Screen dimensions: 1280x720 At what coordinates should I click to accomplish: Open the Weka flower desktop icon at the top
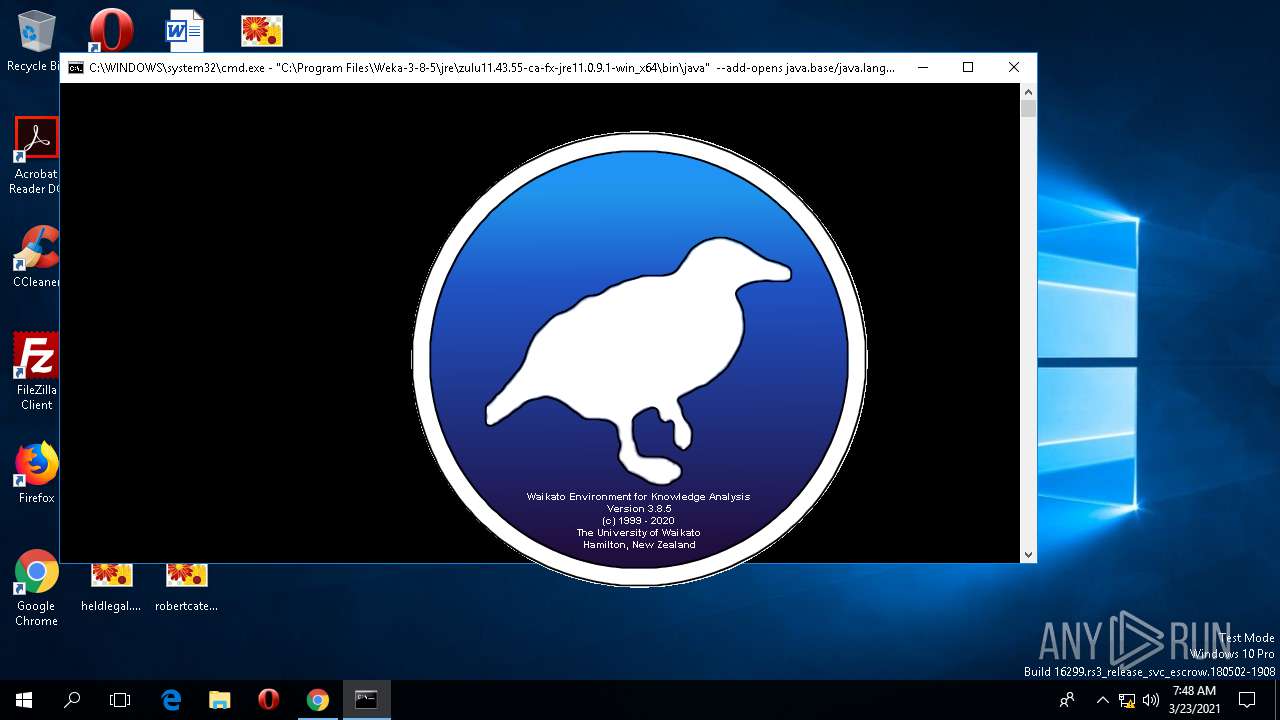tap(262, 30)
